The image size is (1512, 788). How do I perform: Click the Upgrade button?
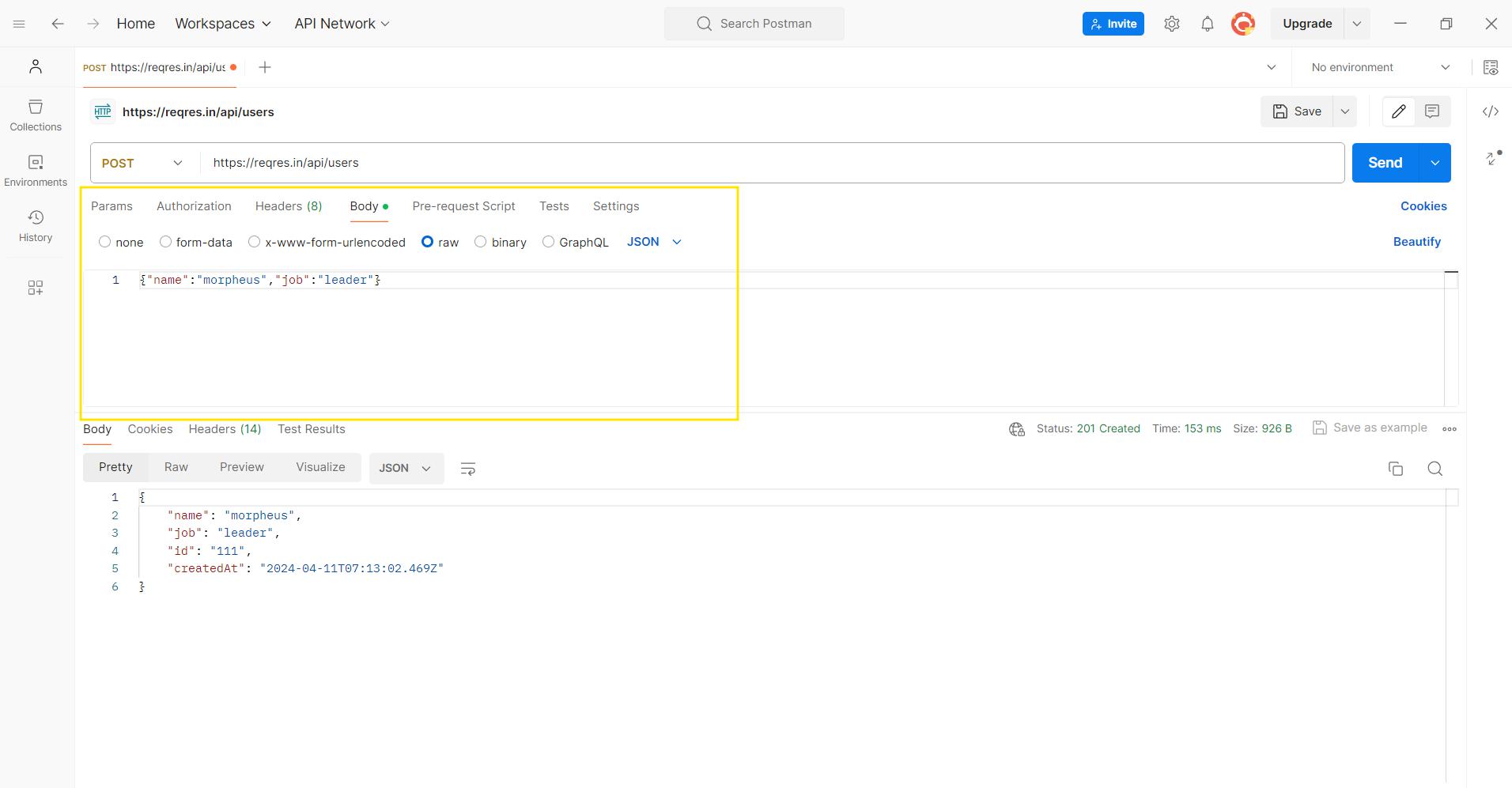click(x=1308, y=24)
